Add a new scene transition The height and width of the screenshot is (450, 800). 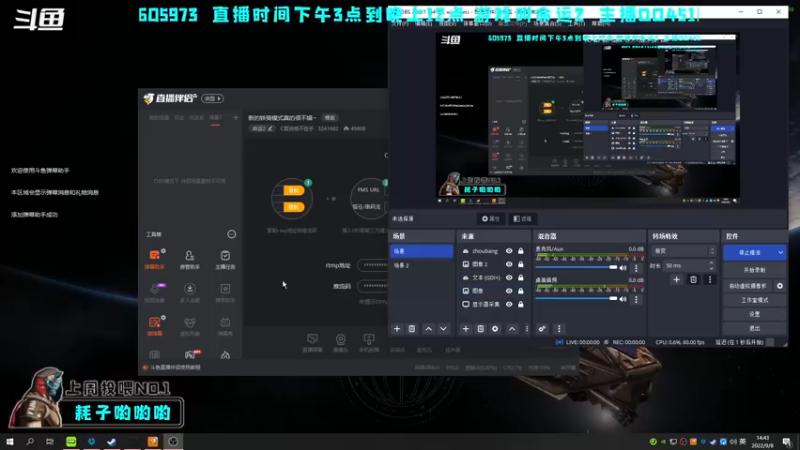(676, 280)
